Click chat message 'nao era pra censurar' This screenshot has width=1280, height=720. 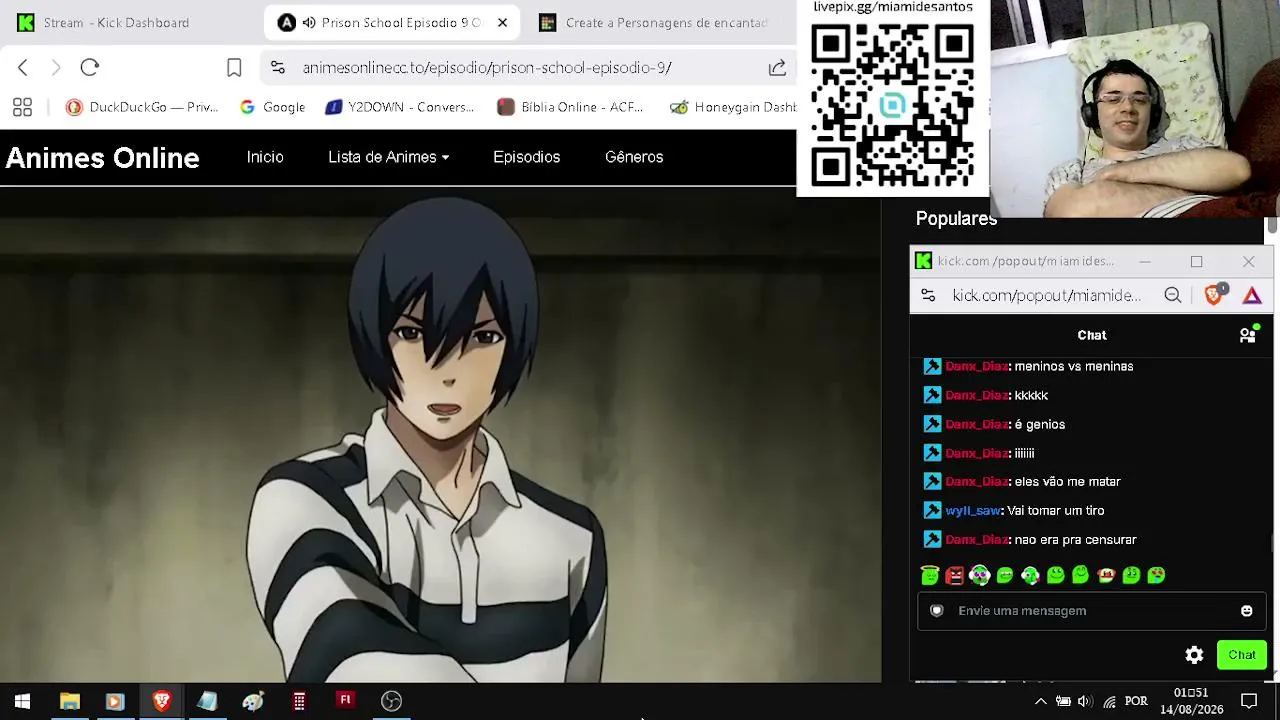(1075, 539)
